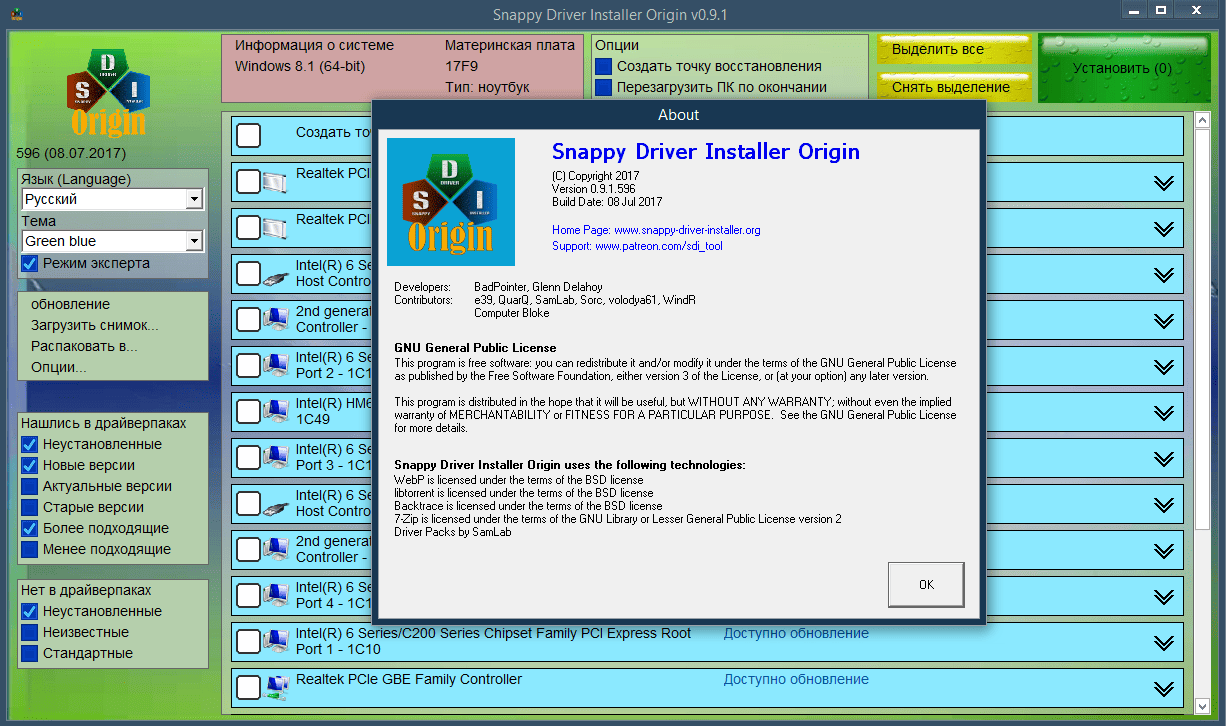Image resolution: width=1226 pixels, height=726 pixels.
Task: Tick the 'Создать точ...' row checkbox
Action: [248, 136]
